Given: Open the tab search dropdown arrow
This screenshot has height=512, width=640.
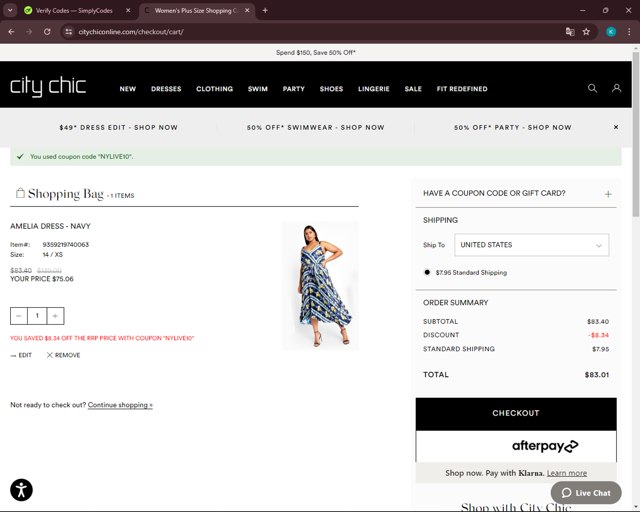Looking at the screenshot, I should click(x=10, y=11).
